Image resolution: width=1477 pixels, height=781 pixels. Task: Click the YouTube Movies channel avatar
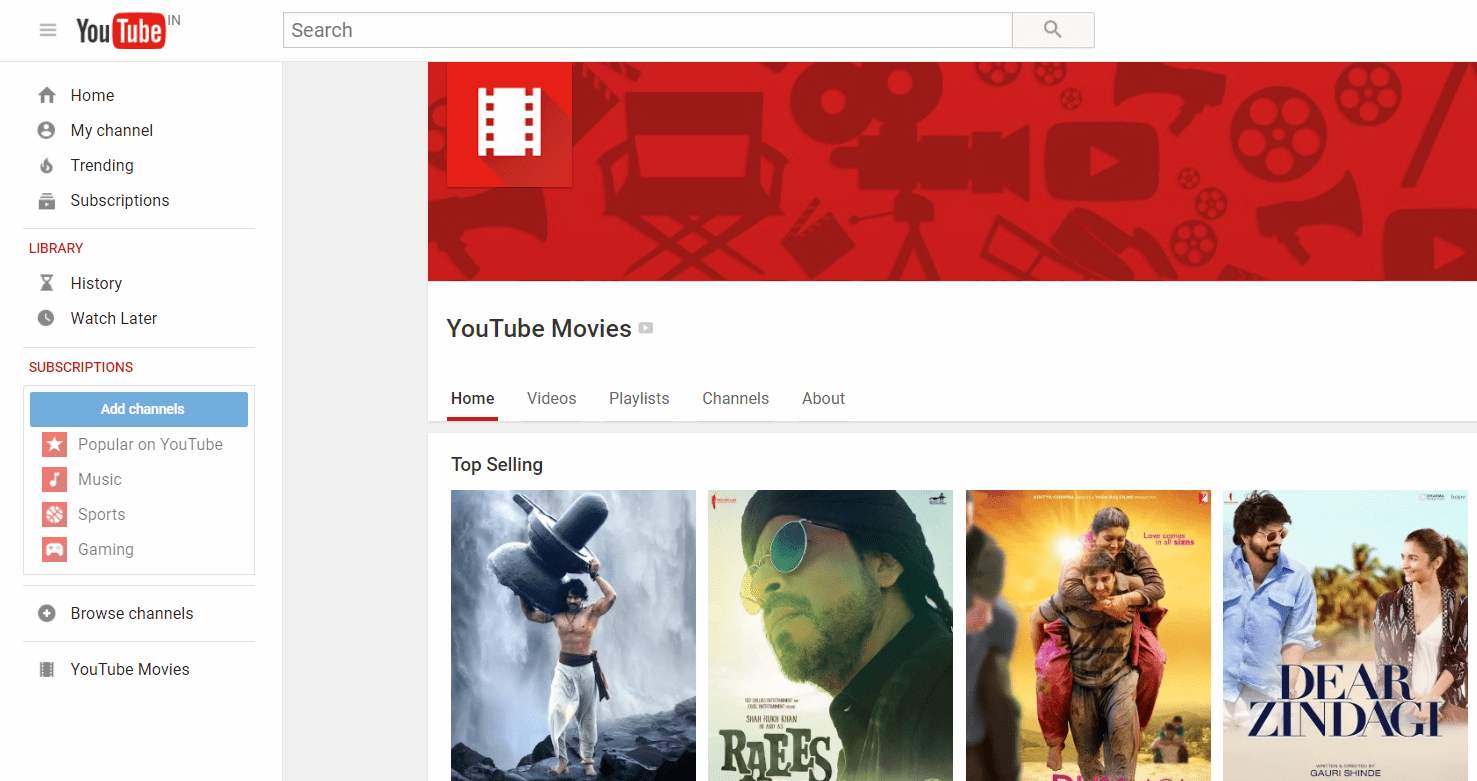pos(509,124)
